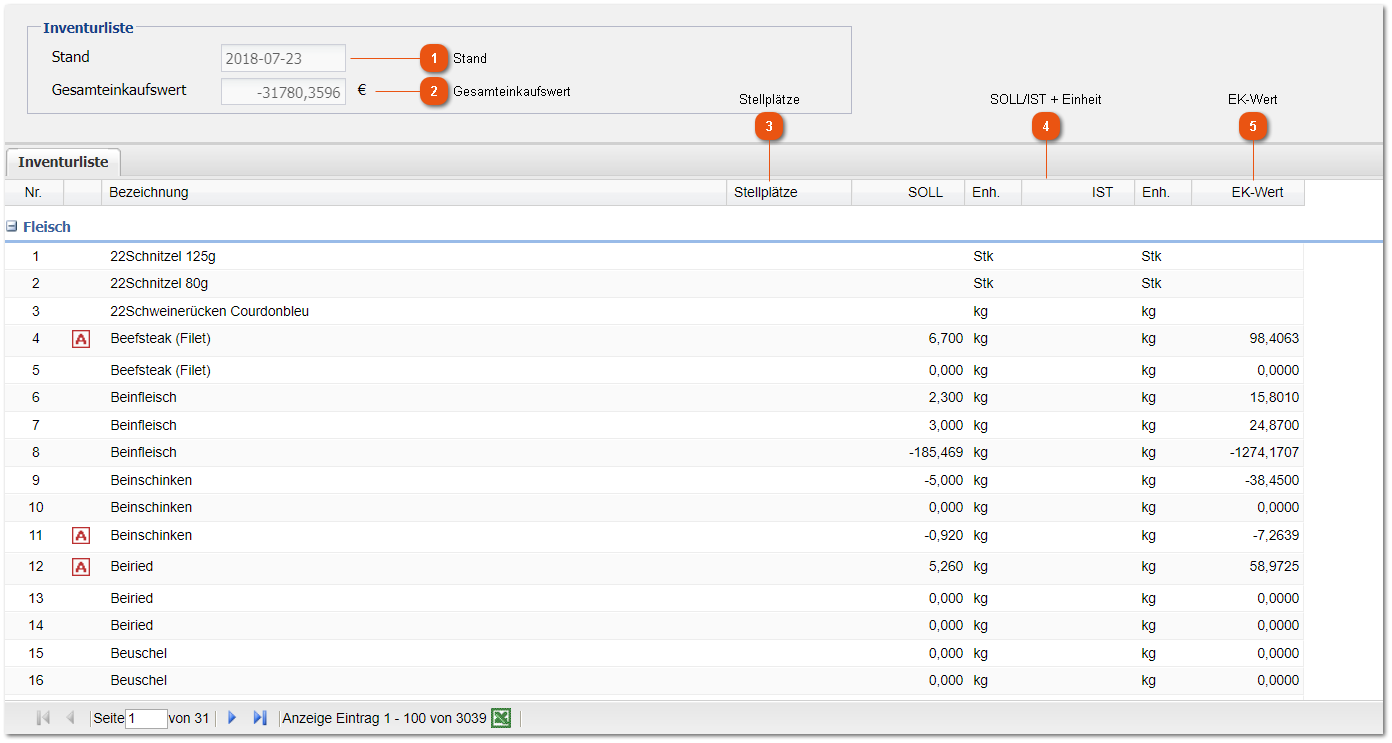Select row 22Schweinerücken Courdonbleu
This screenshot has width=1392, height=743.
point(654,311)
